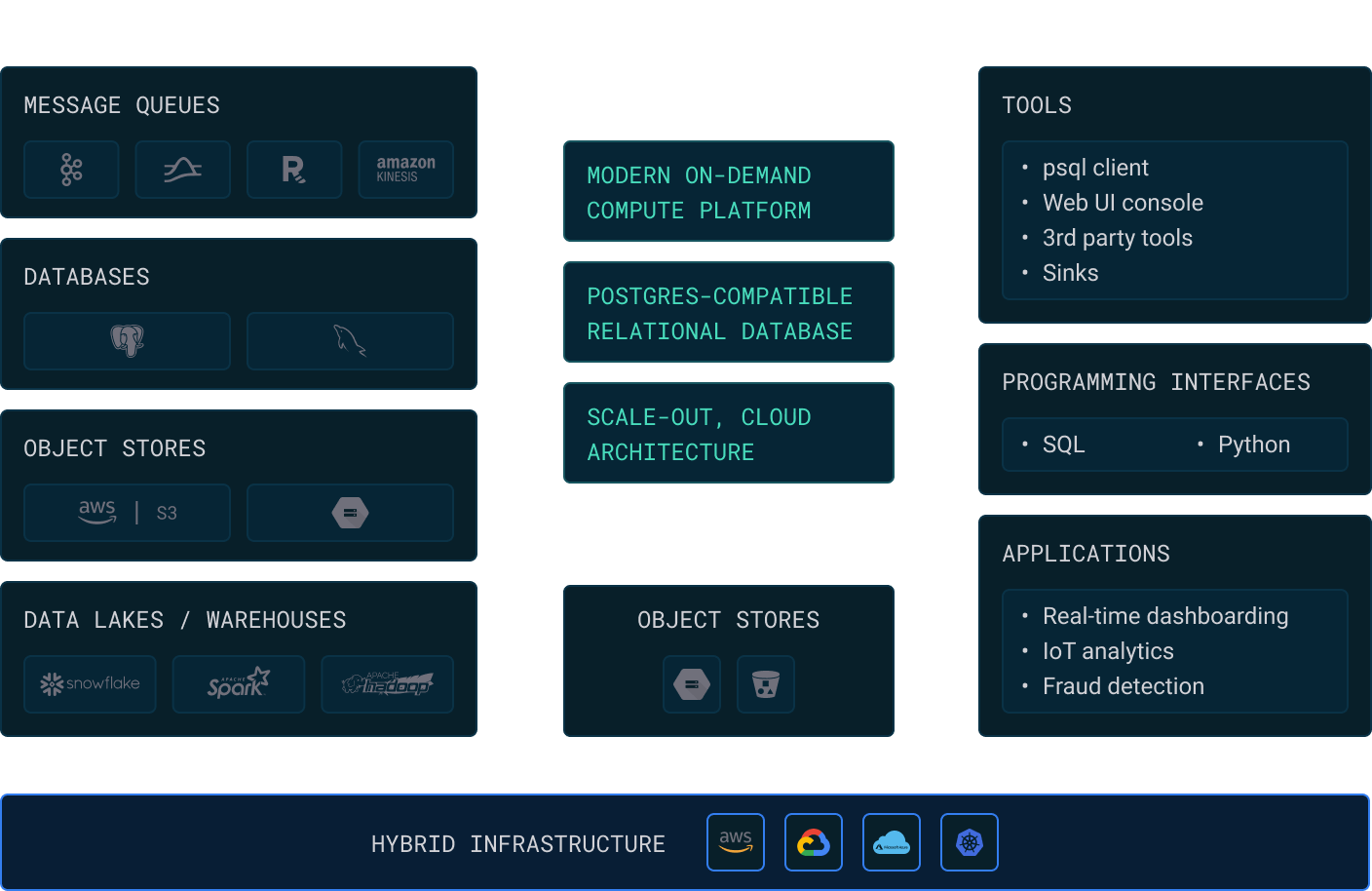Select the PostgreSQL elephant icon
Image resolution: width=1372 pixels, height=891 pixels.
(127, 341)
